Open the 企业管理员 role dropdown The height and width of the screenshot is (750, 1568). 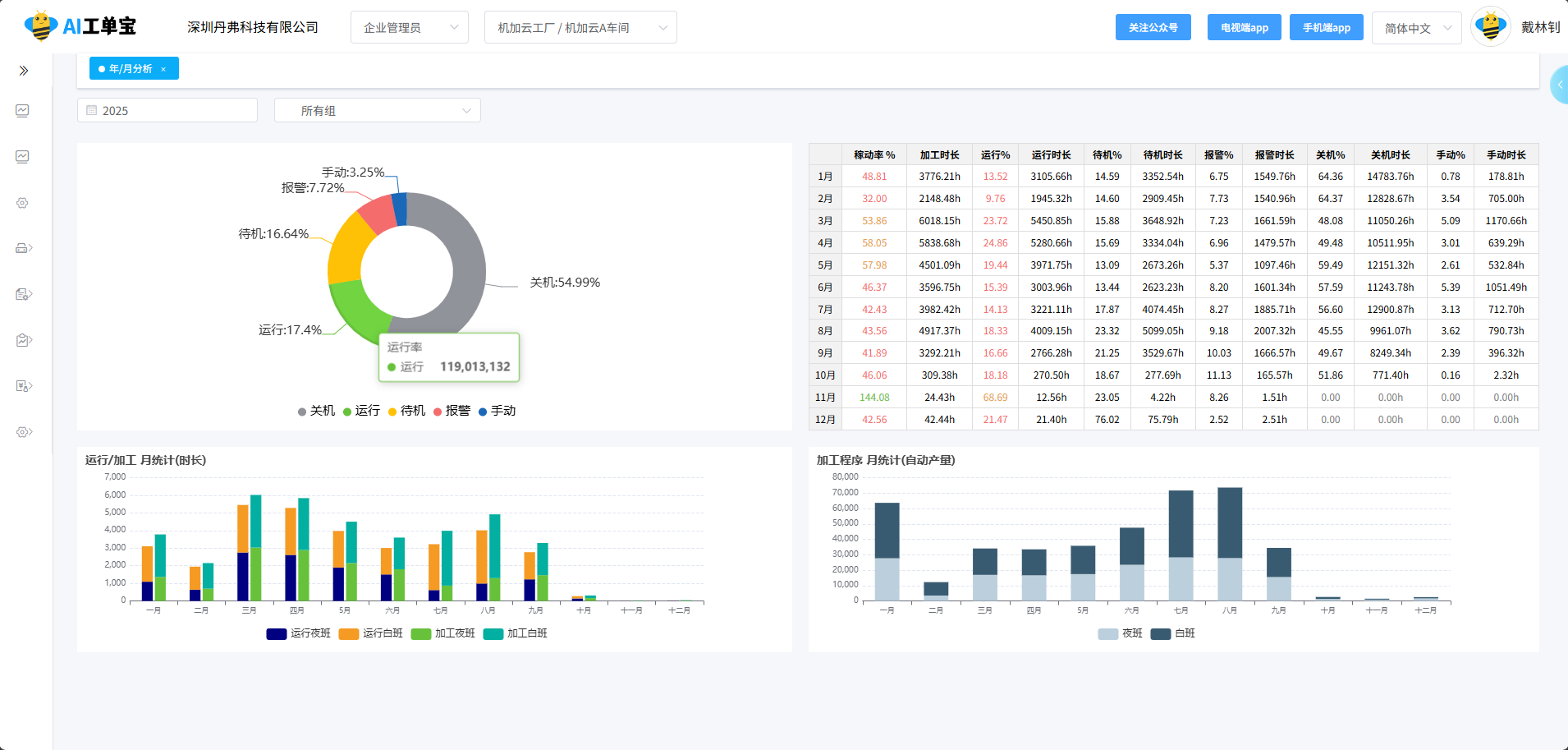(409, 28)
